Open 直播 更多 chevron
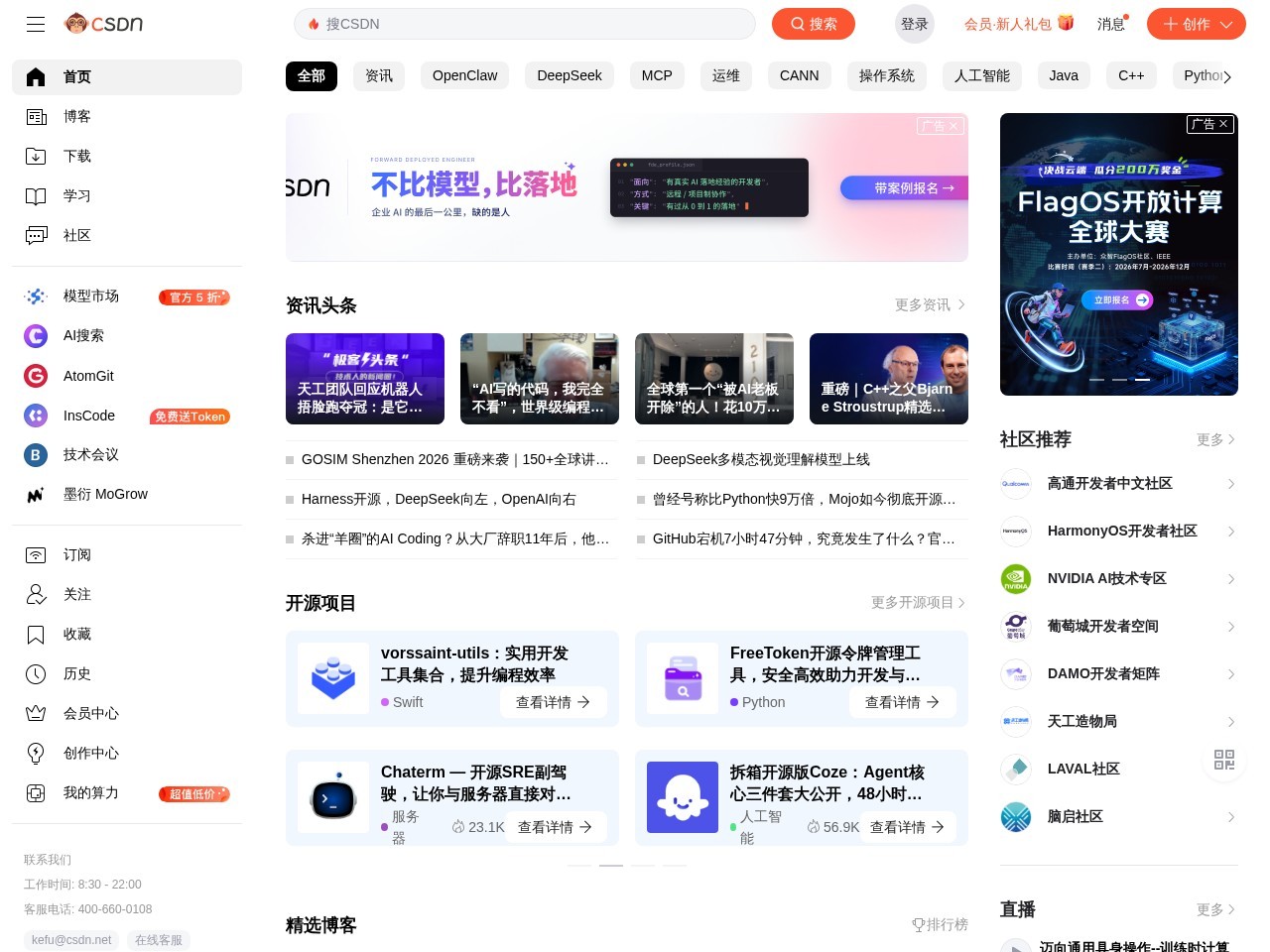The height and width of the screenshot is (952, 1270). (x=1231, y=909)
